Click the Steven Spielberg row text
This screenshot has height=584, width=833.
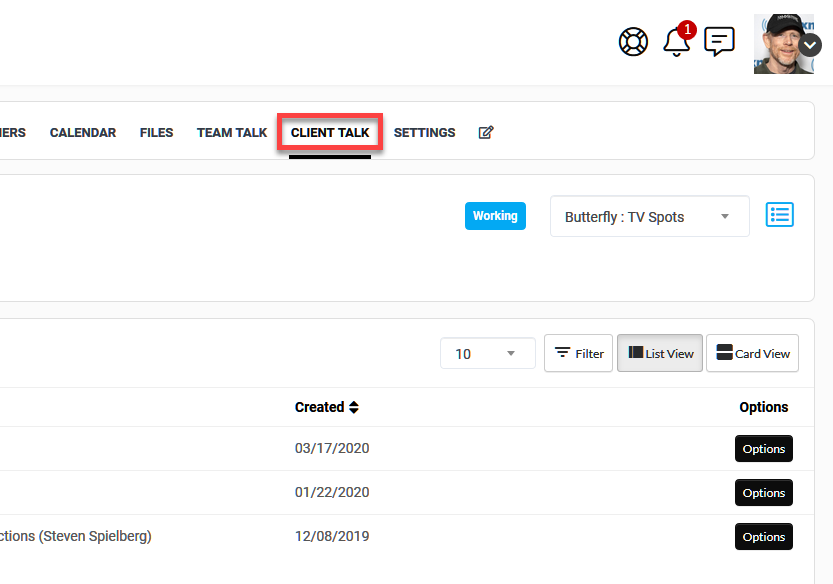click(75, 536)
